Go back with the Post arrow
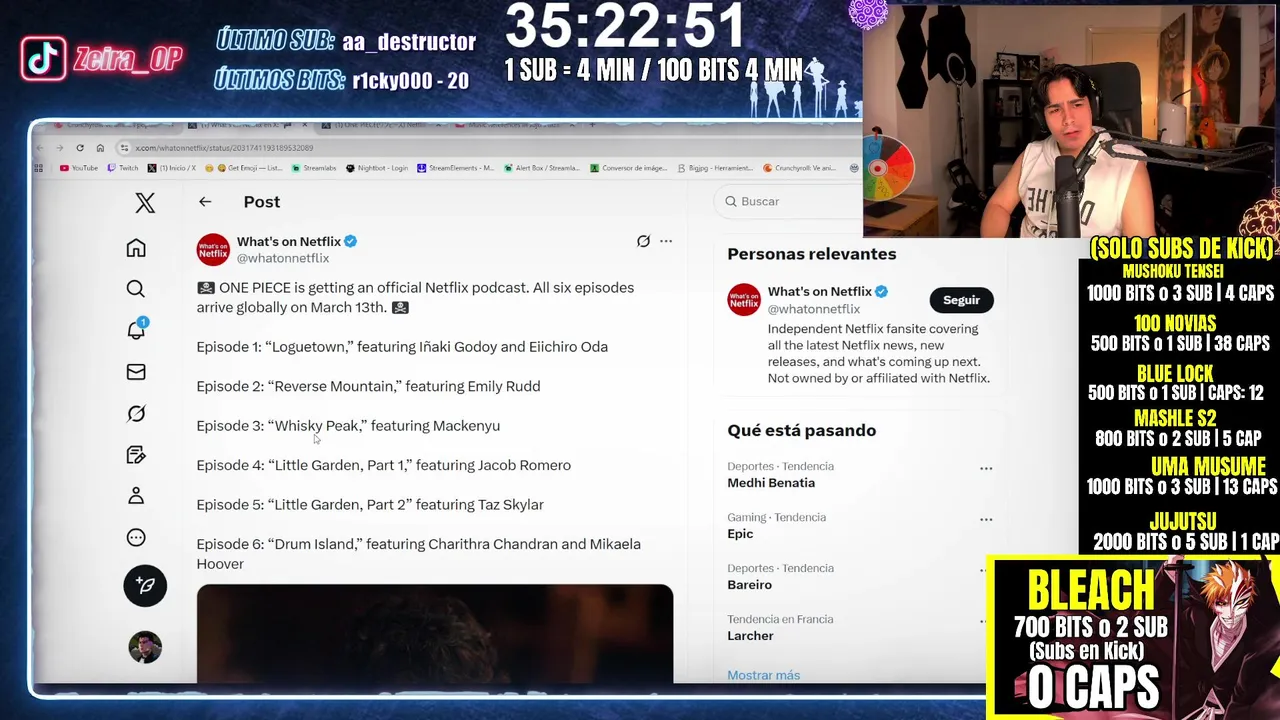 (x=205, y=202)
